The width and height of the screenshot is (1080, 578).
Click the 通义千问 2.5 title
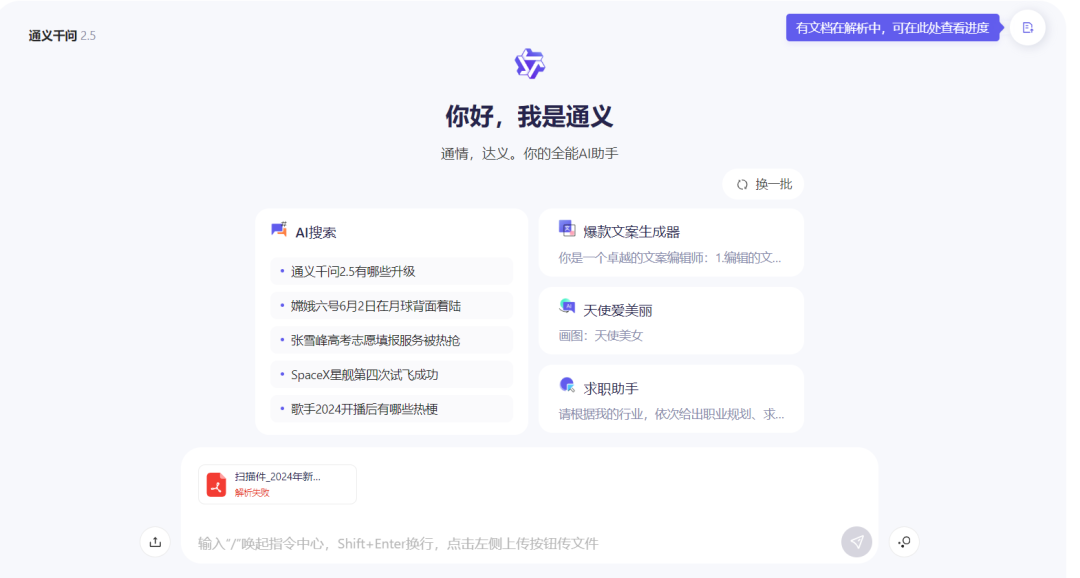coord(62,36)
